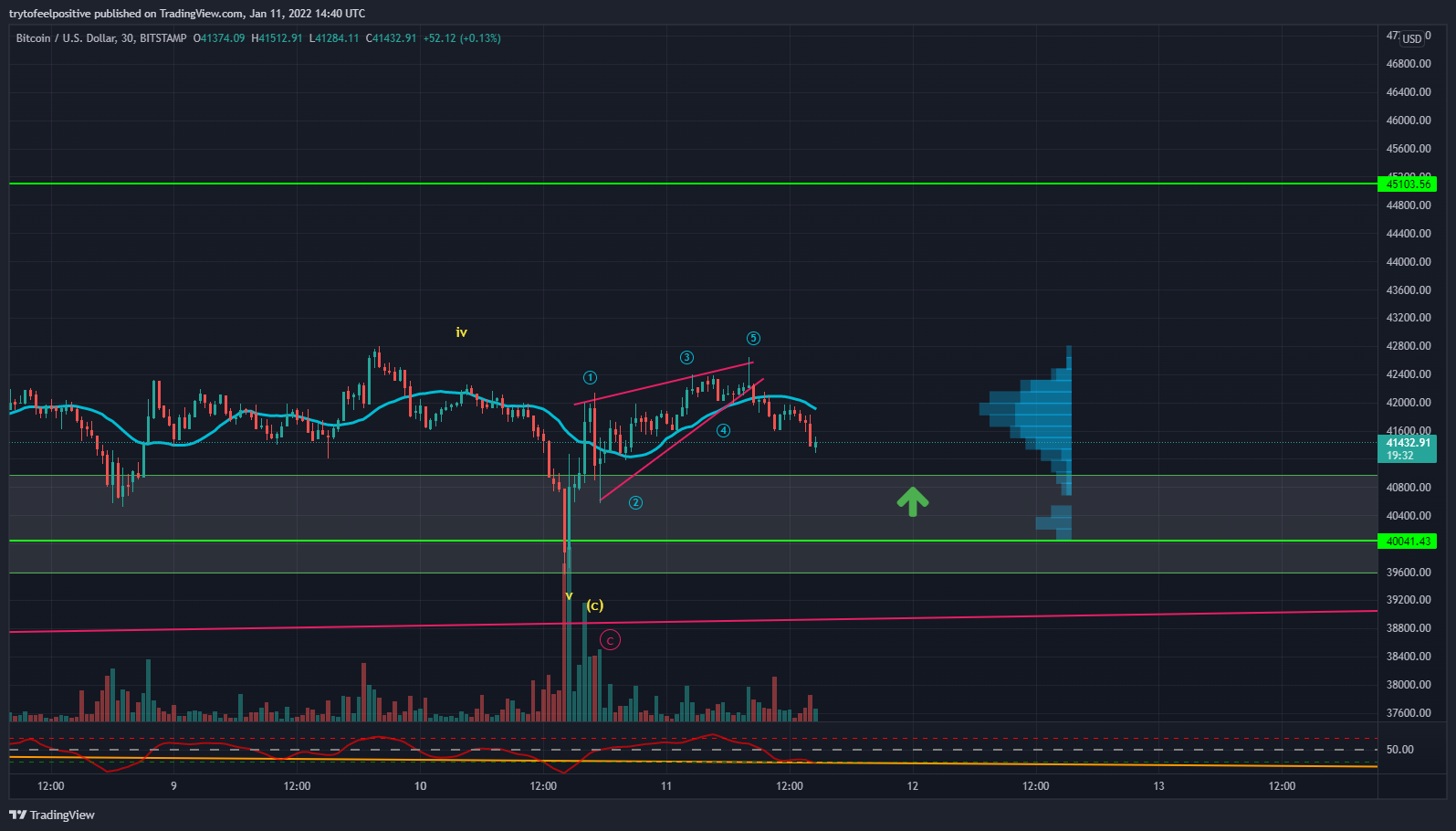This screenshot has width=1456, height=831.
Task: Select the circled wave 5 label
Action: [x=753, y=338]
